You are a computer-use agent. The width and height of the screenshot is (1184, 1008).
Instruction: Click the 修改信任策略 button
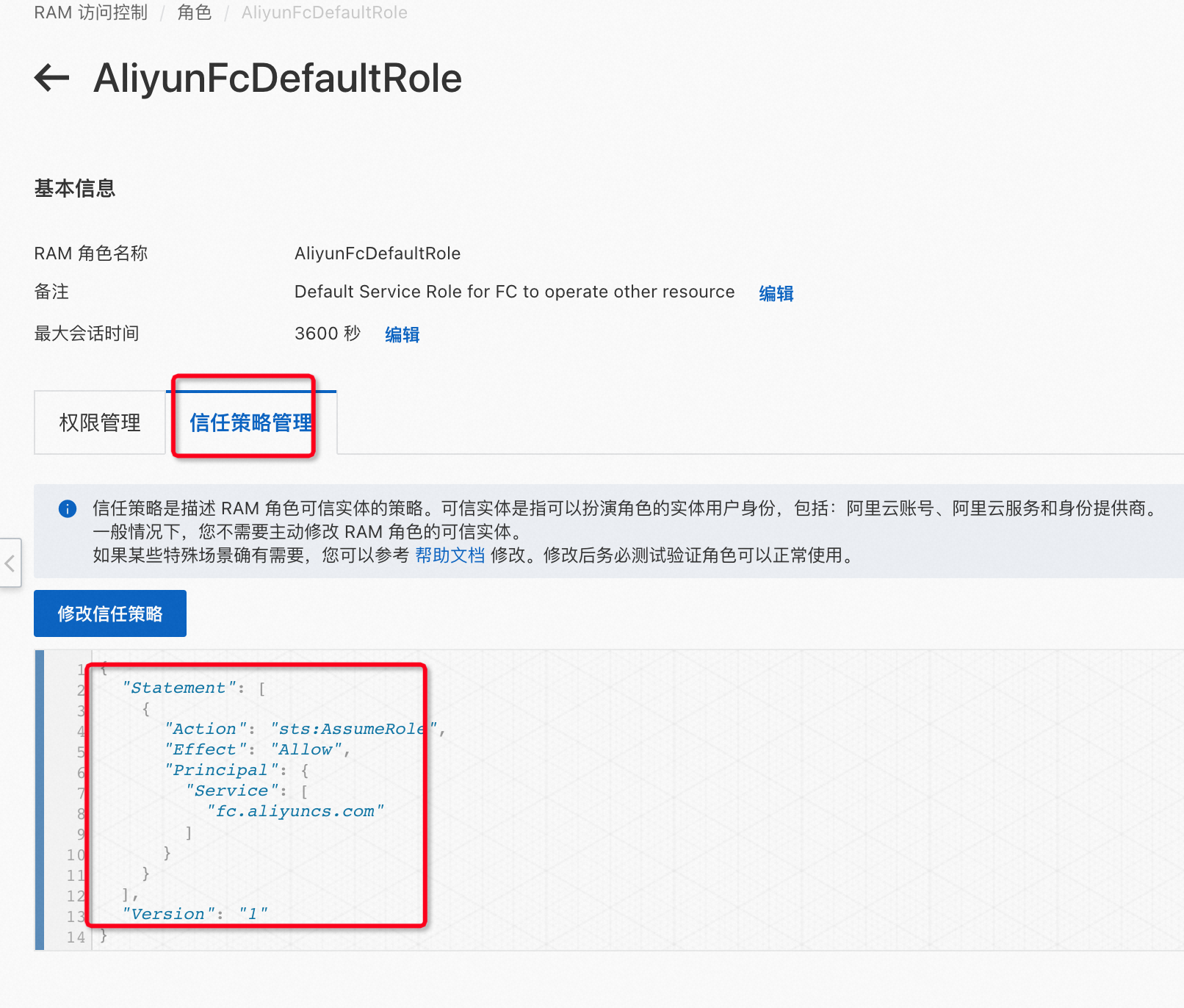click(x=110, y=613)
